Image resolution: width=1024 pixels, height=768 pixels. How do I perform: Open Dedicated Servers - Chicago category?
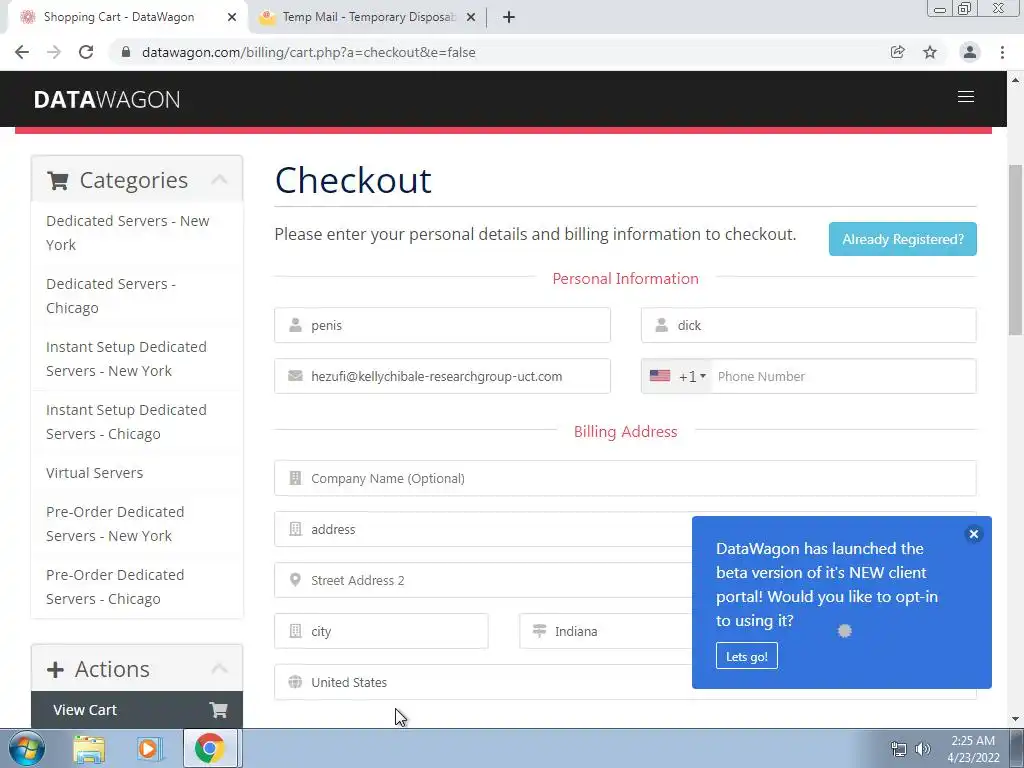point(136,296)
